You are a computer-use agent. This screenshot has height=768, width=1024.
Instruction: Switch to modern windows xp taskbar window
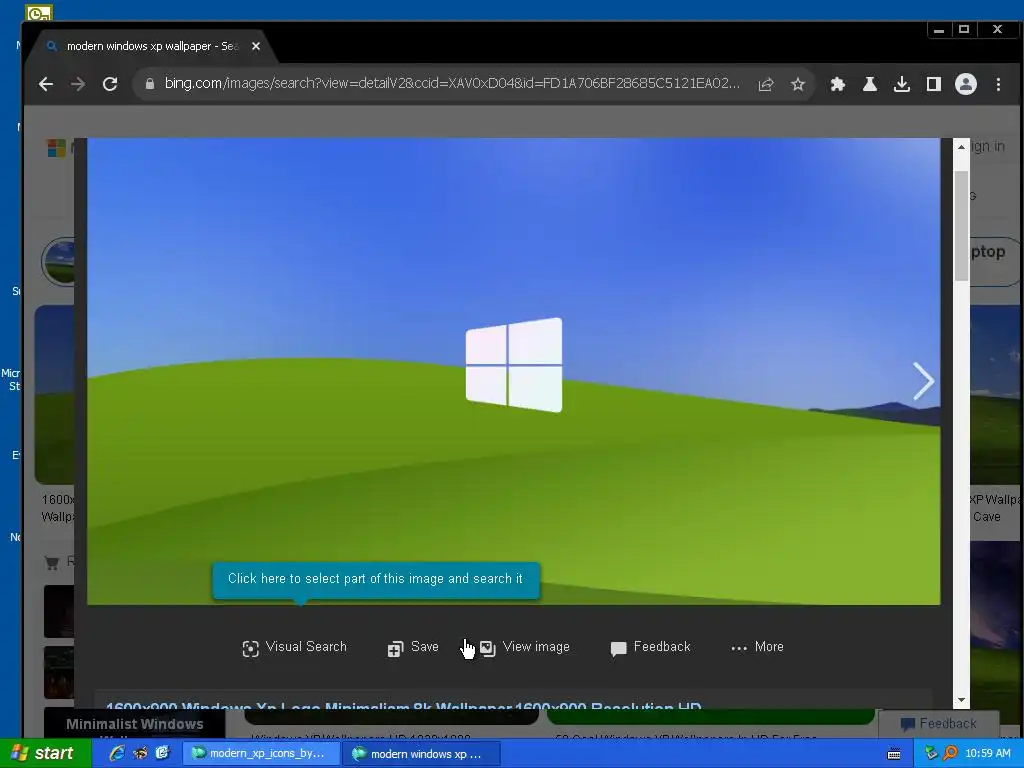(421, 753)
